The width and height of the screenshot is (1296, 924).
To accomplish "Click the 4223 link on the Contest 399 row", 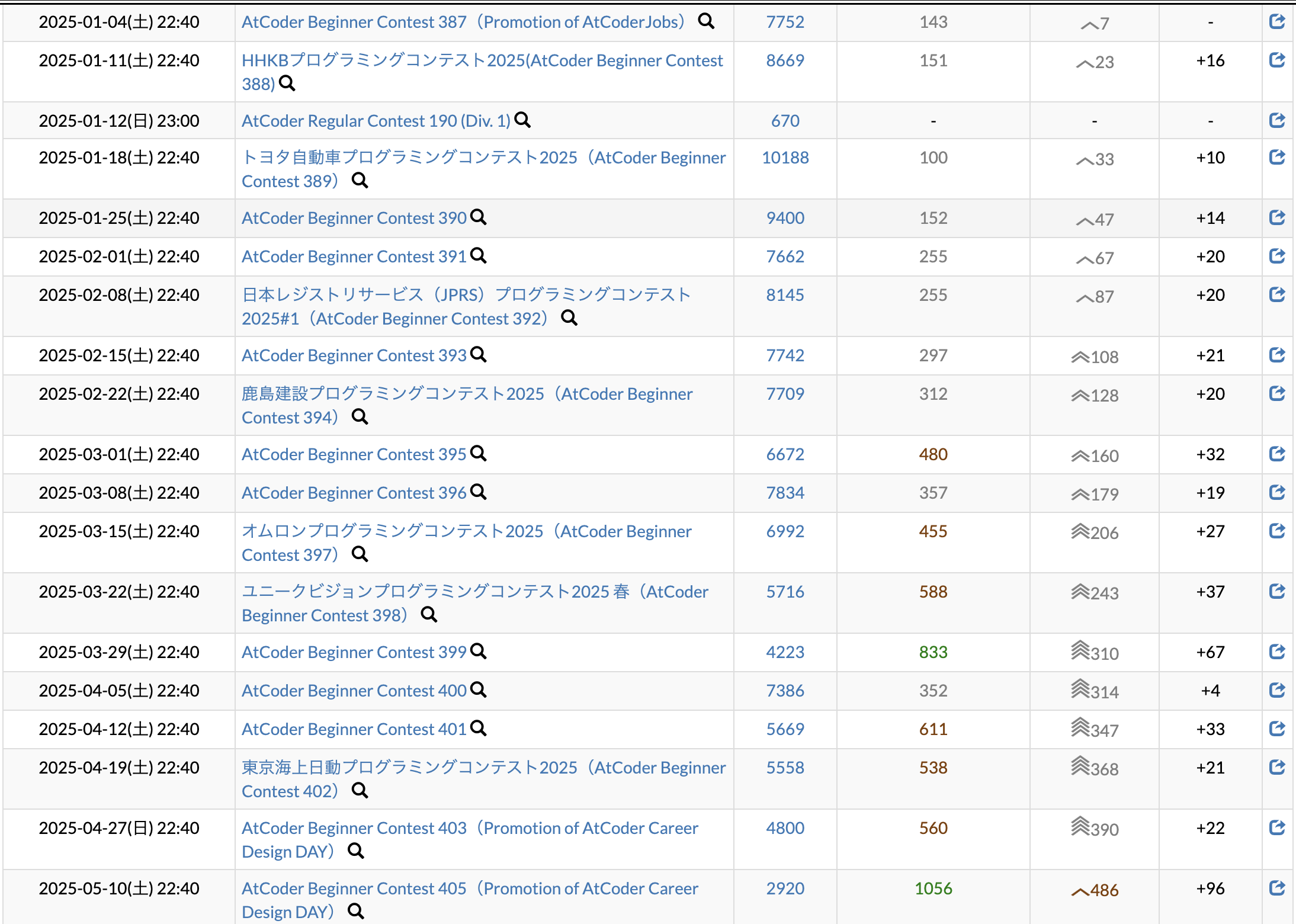I will (x=785, y=652).
